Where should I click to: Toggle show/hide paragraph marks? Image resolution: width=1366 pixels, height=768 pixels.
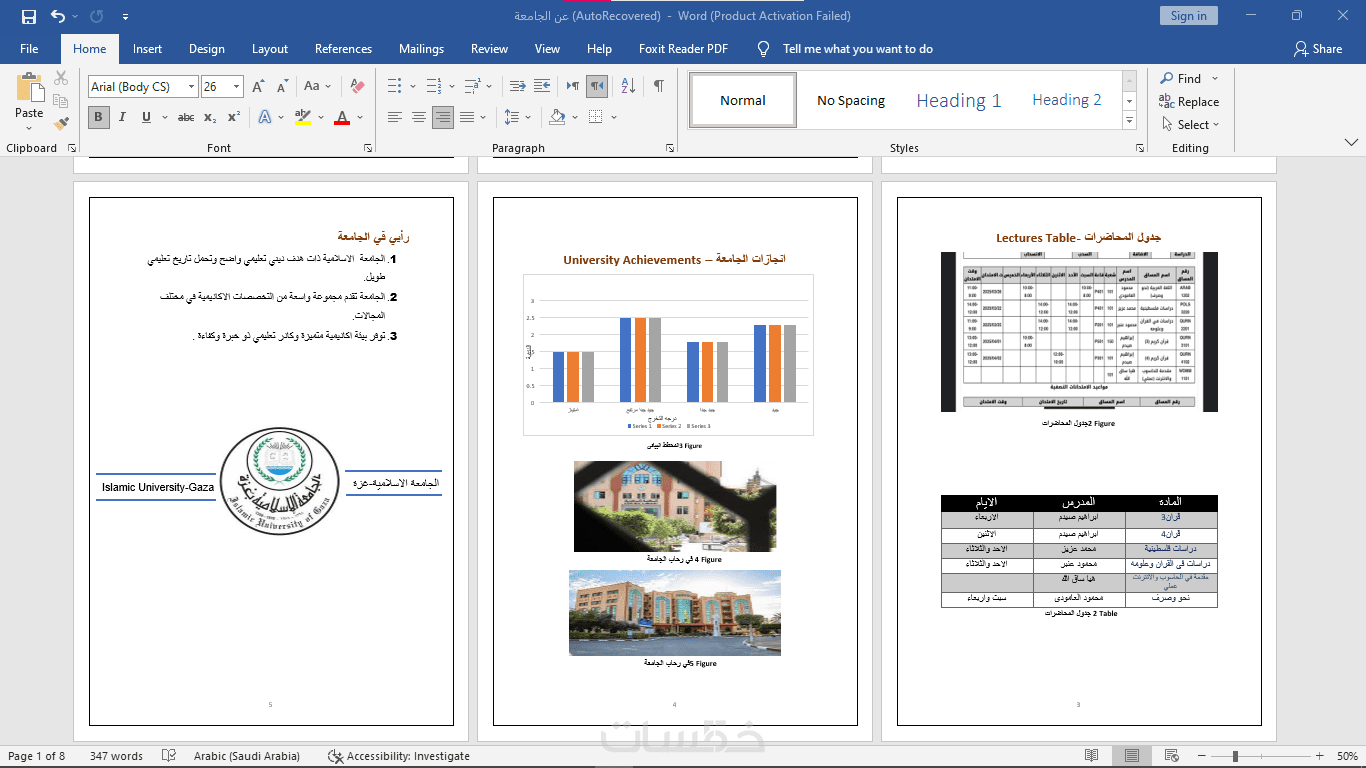(658, 87)
